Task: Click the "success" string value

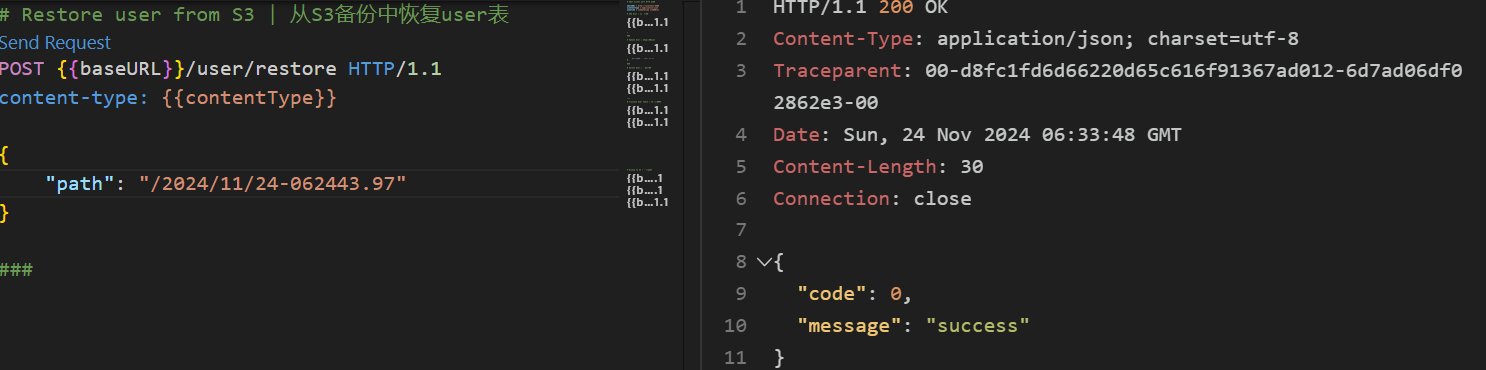Action: click(x=978, y=326)
